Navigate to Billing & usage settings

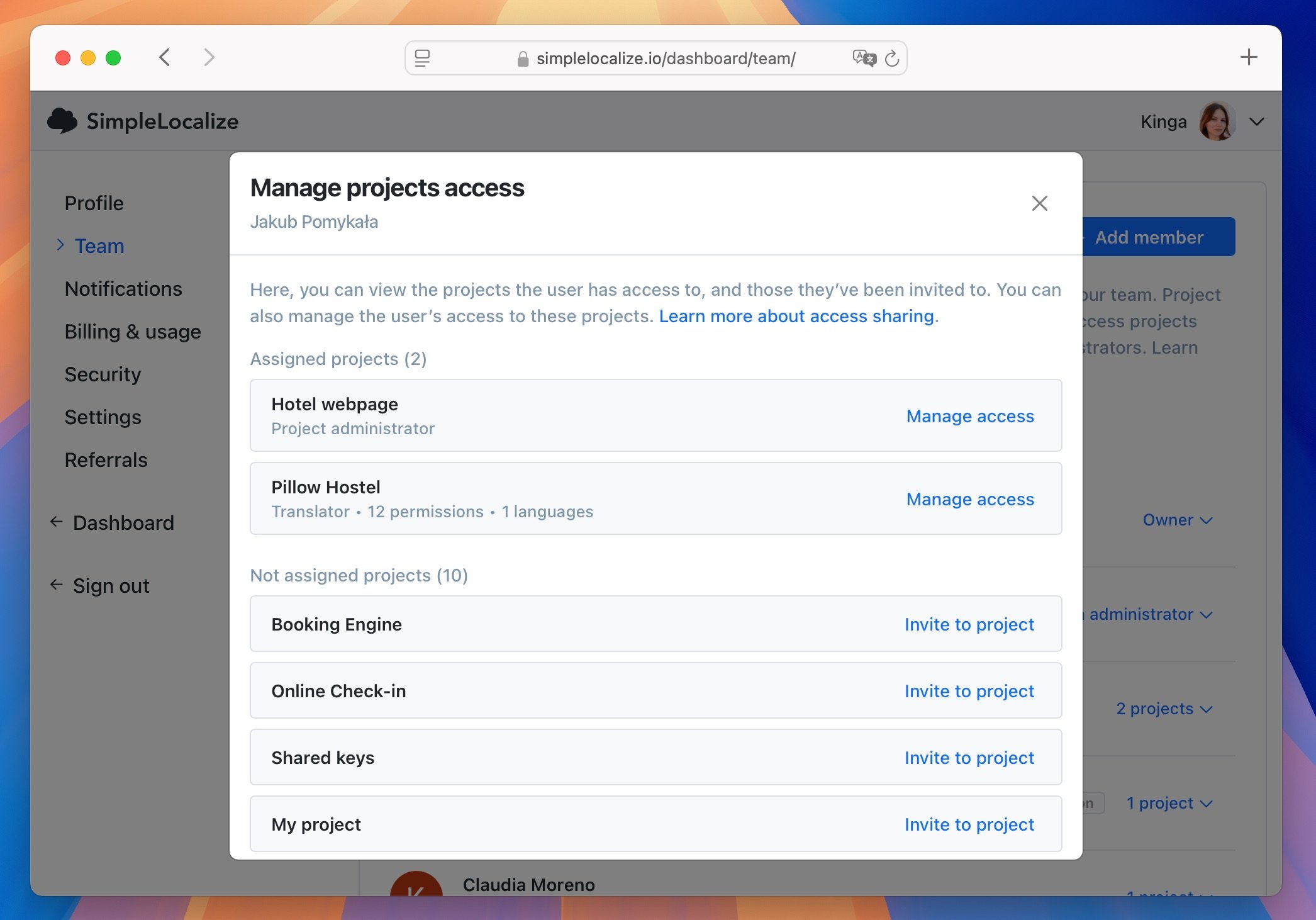133,330
